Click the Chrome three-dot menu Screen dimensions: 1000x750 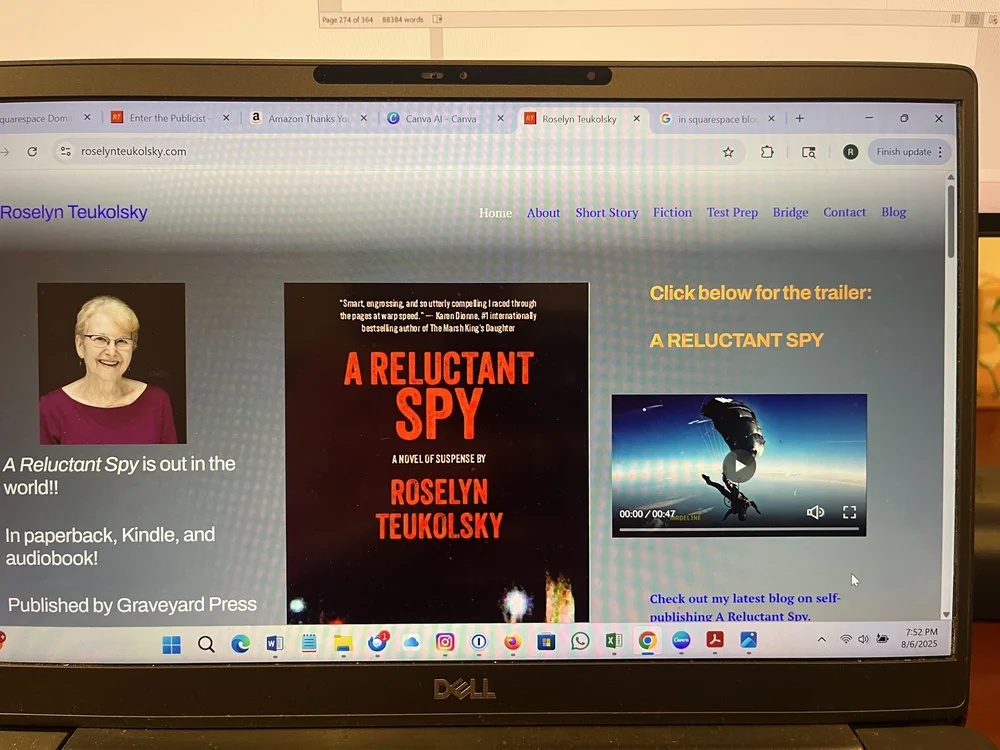pyautogui.click(x=940, y=152)
